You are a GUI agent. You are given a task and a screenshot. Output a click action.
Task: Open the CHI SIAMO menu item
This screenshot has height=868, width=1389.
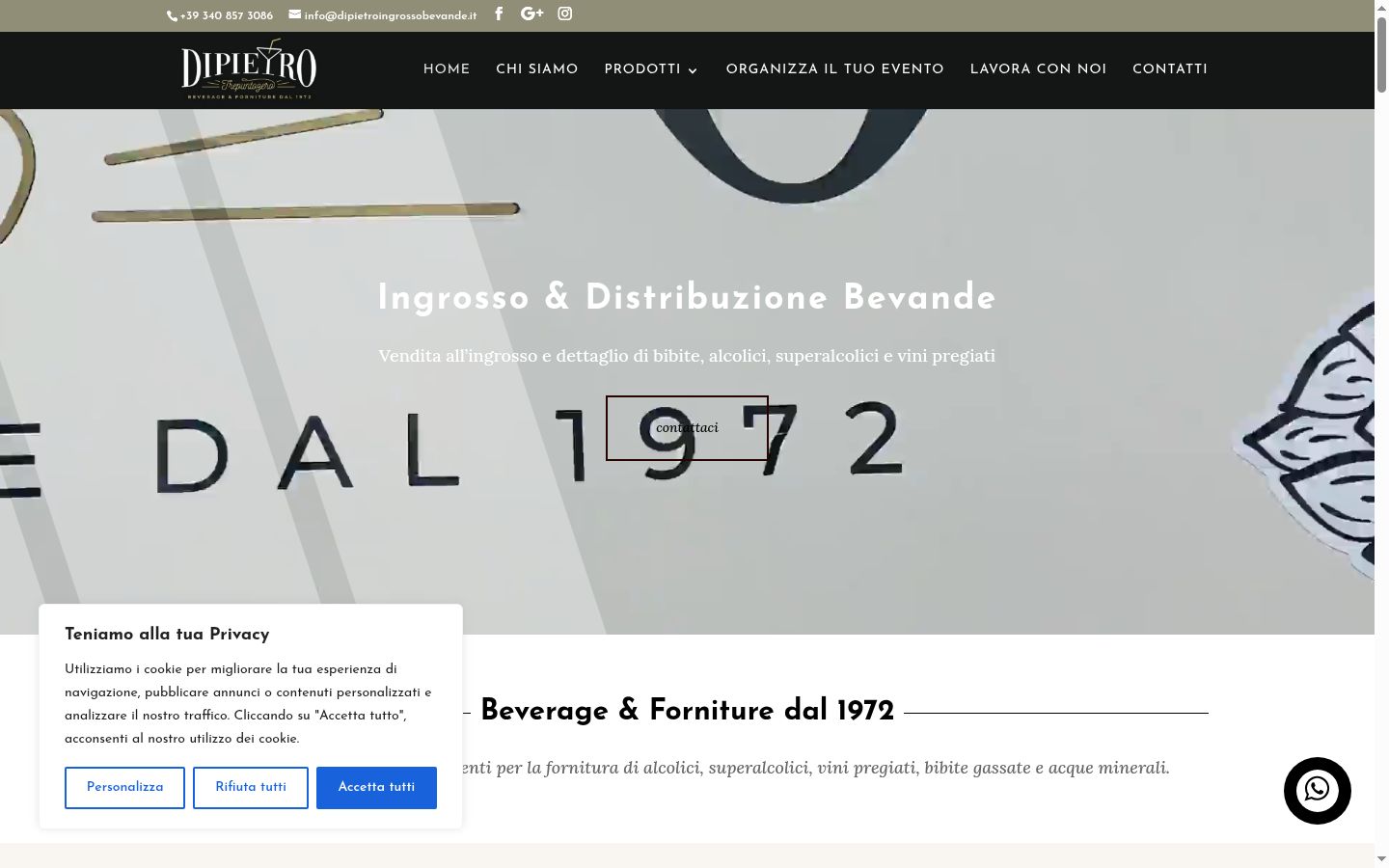(537, 69)
